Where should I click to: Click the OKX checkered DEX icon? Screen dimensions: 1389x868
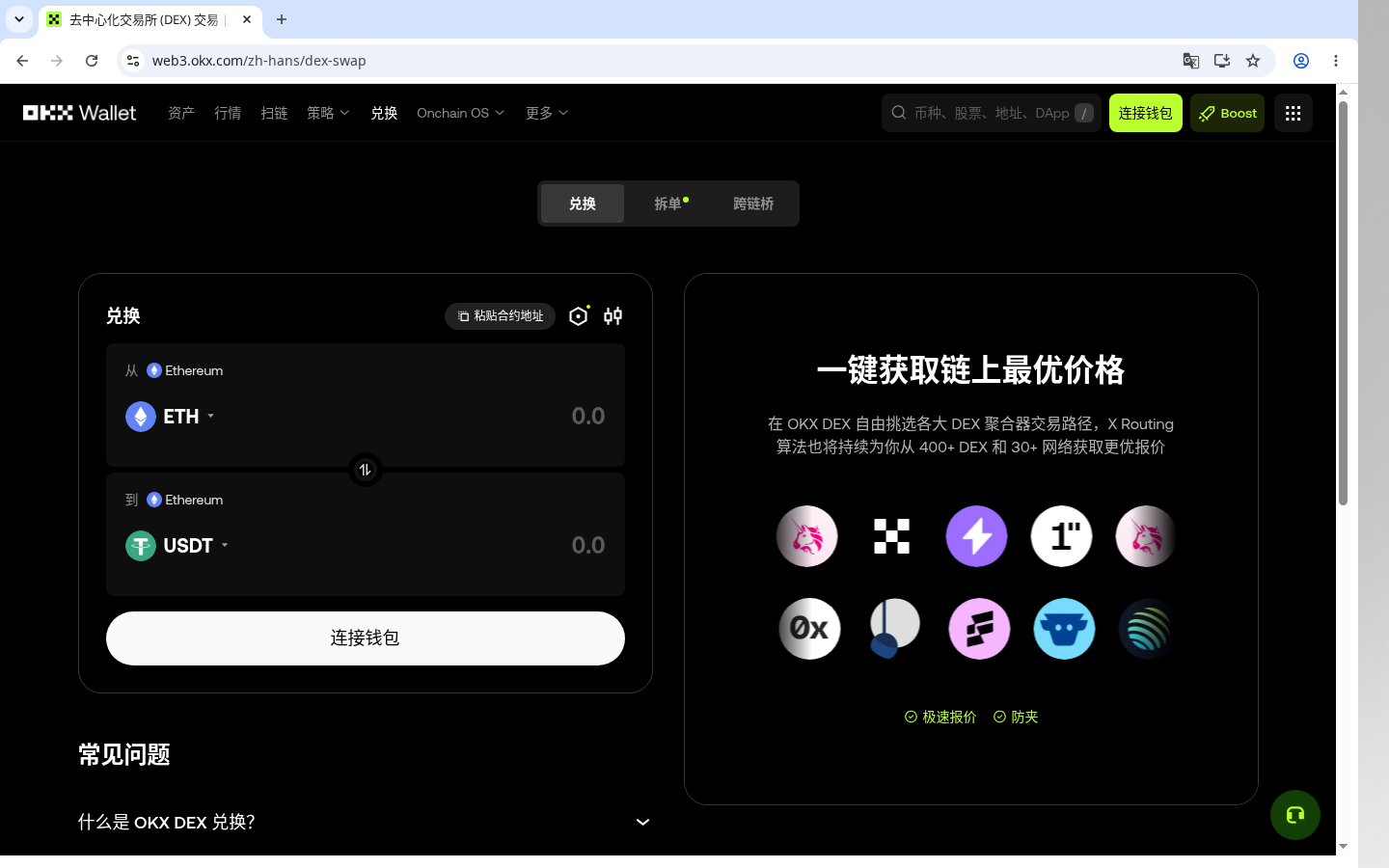[891, 536]
